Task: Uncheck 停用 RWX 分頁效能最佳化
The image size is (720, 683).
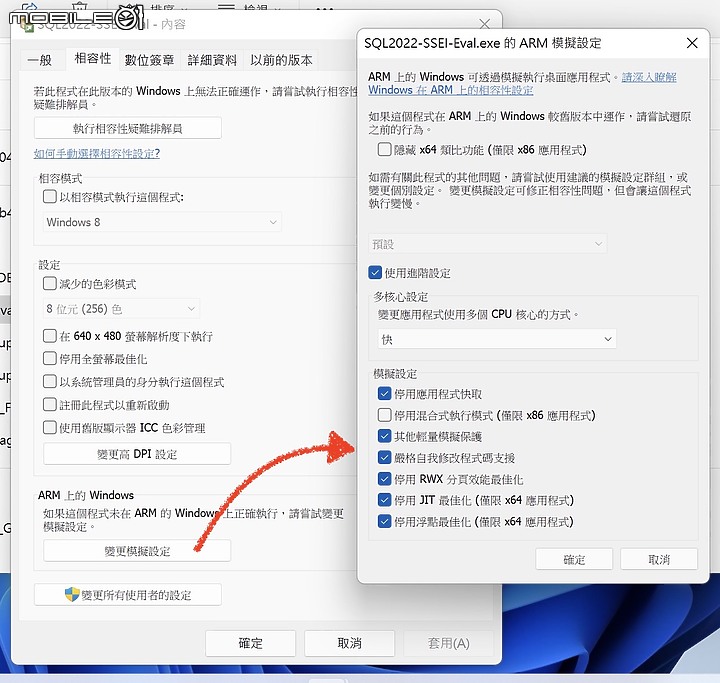Action: click(x=384, y=479)
